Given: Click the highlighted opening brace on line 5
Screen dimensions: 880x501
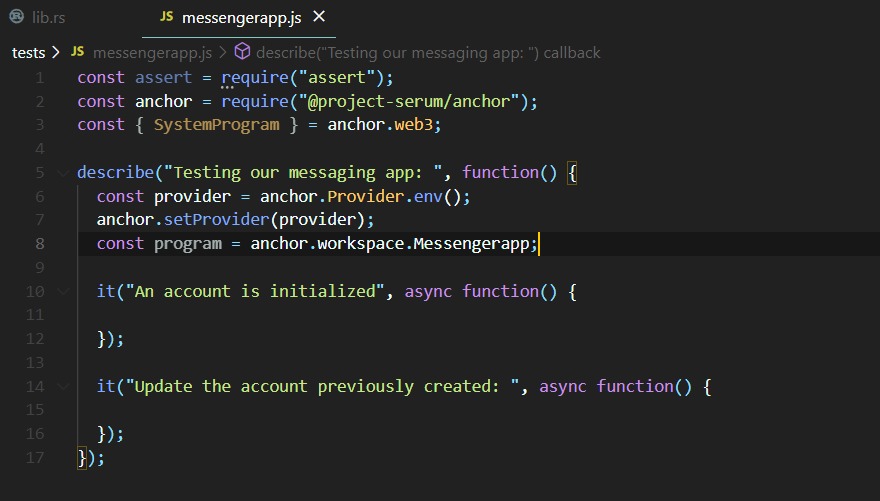Looking at the screenshot, I should click(572, 173).
